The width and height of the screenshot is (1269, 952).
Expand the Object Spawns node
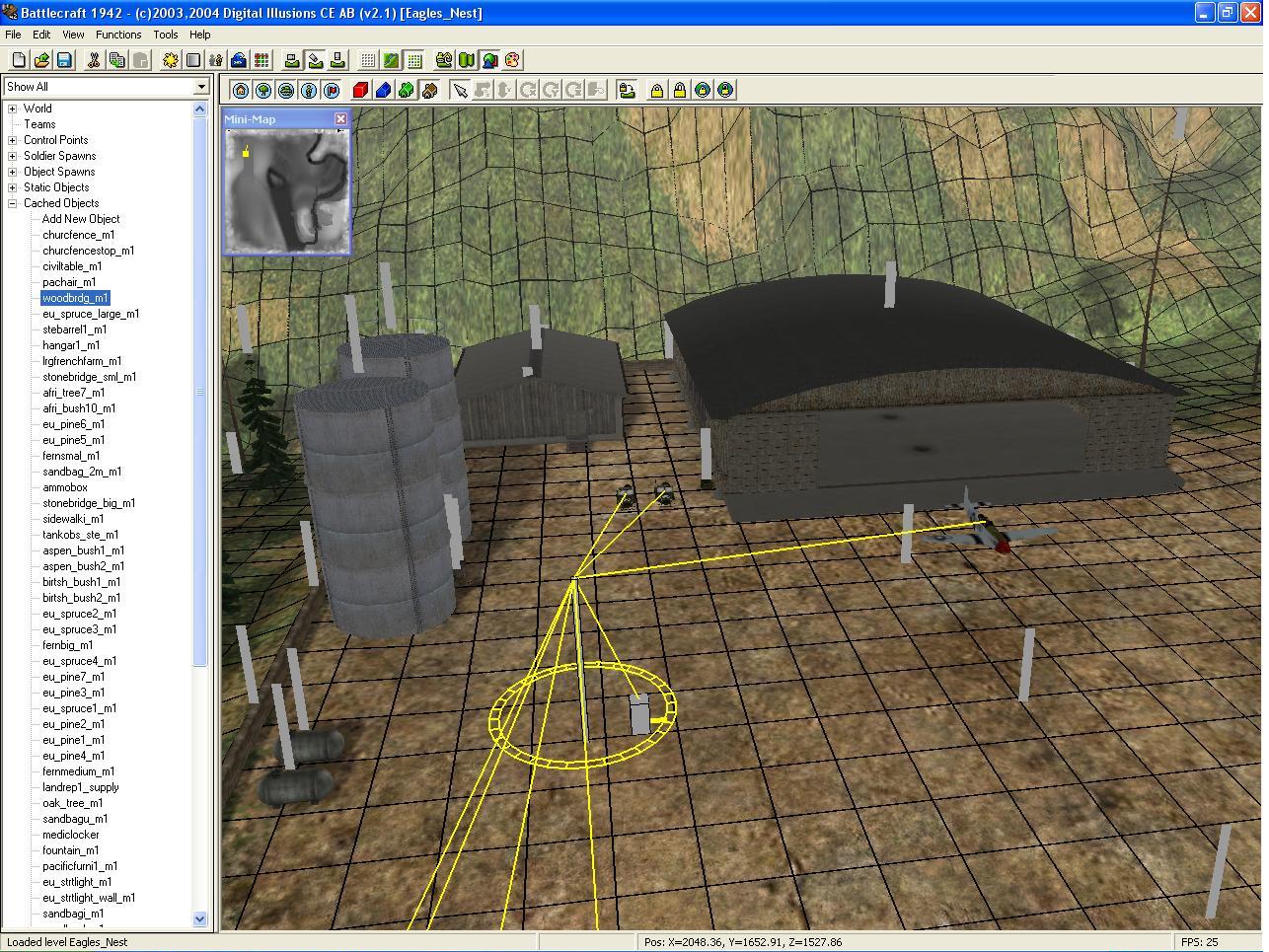coord(13,172)
